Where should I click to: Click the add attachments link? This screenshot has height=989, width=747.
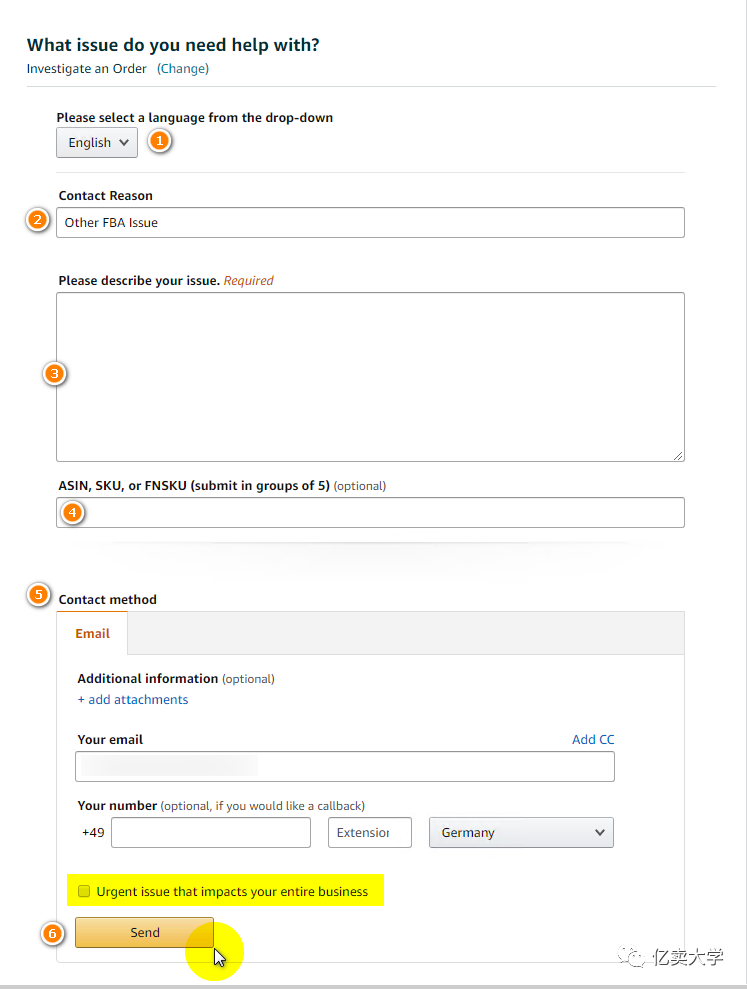click(133, 700)
